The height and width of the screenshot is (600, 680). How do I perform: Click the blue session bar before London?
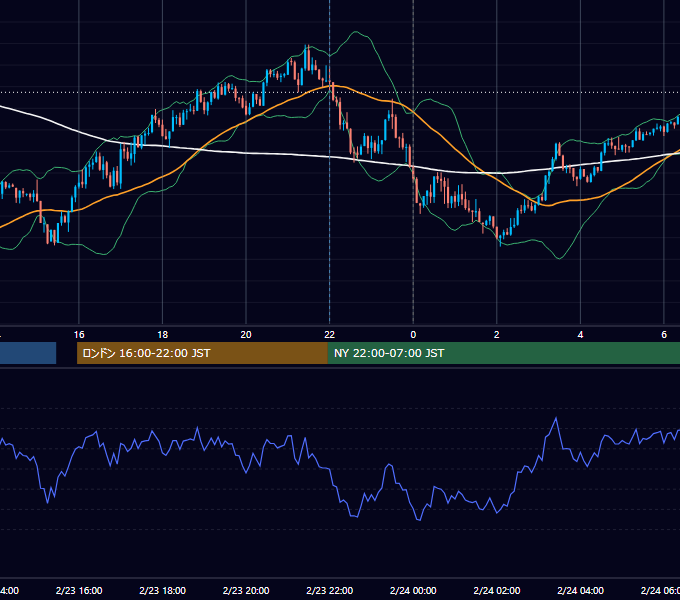(28, 353)
